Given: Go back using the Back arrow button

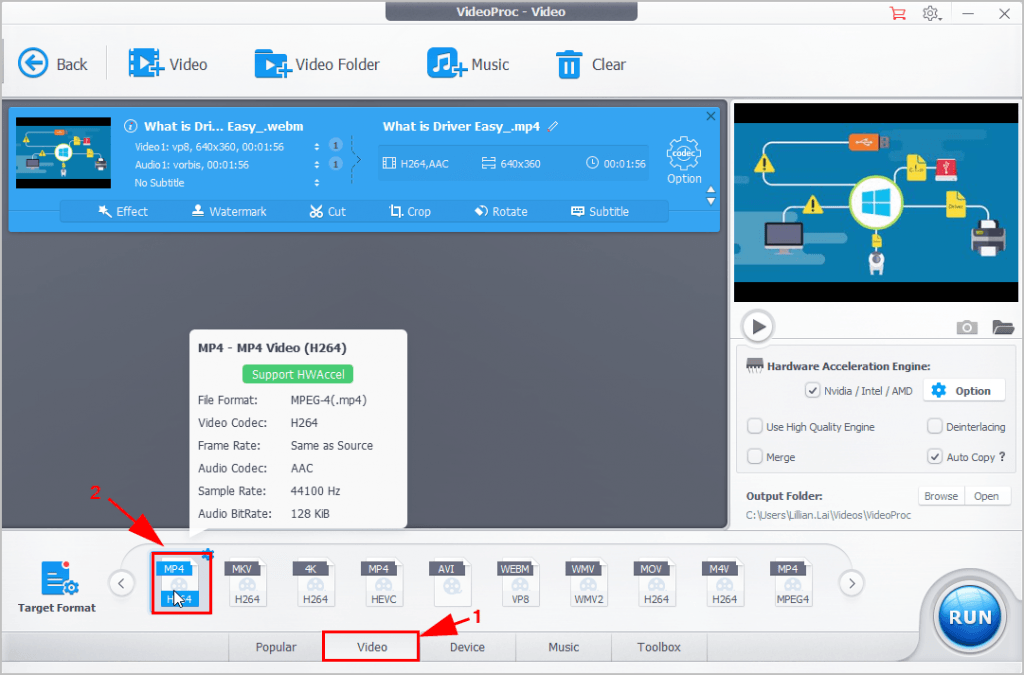Looking at the screenshot, I should click(x=52, y=64).
